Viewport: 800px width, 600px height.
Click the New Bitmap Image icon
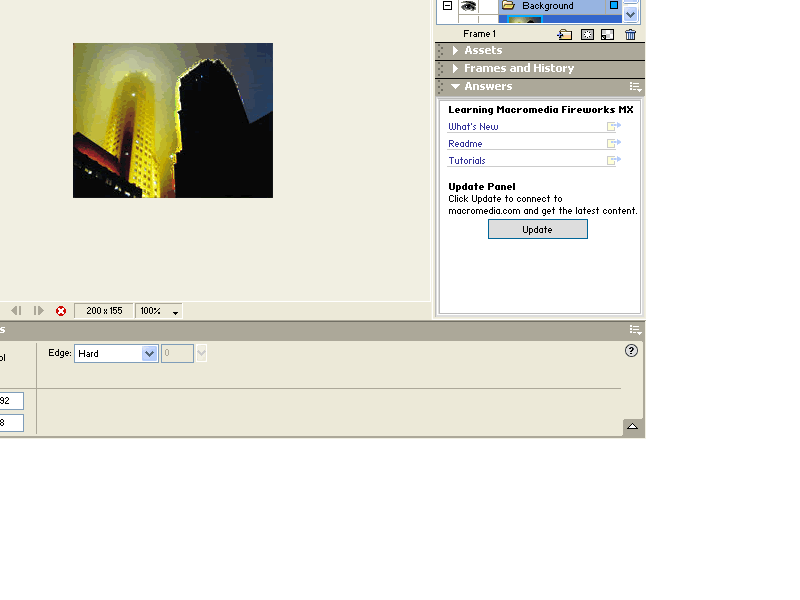point(607,34)
